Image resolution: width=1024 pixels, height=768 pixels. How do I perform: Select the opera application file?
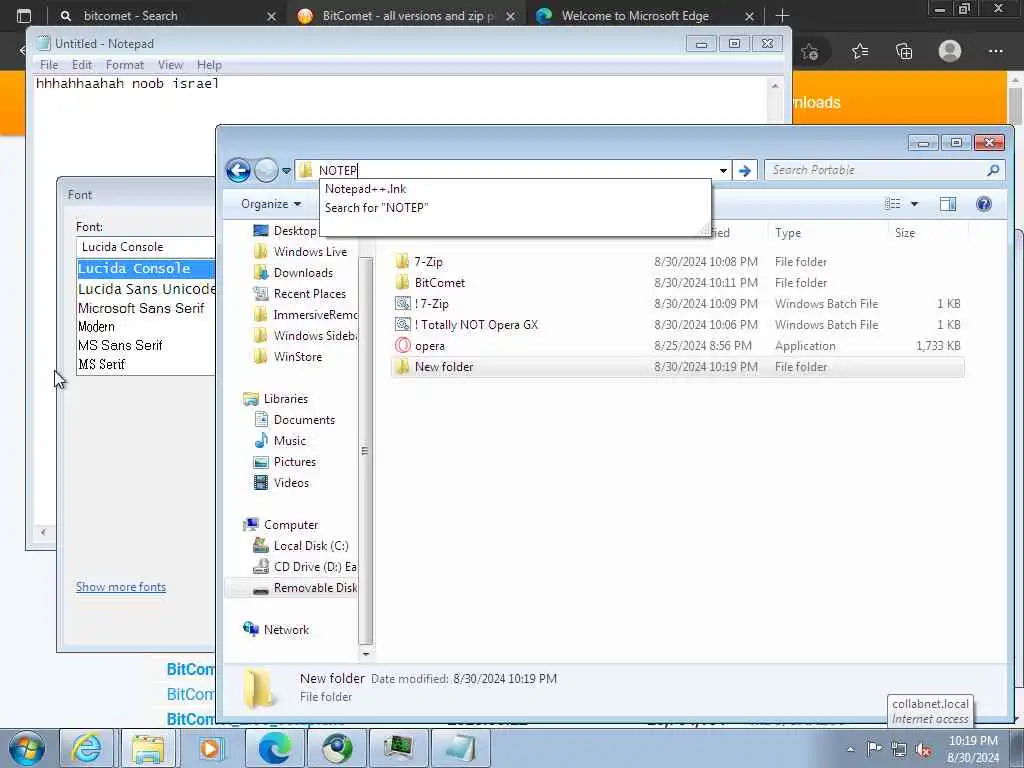[x=430, y=345]
